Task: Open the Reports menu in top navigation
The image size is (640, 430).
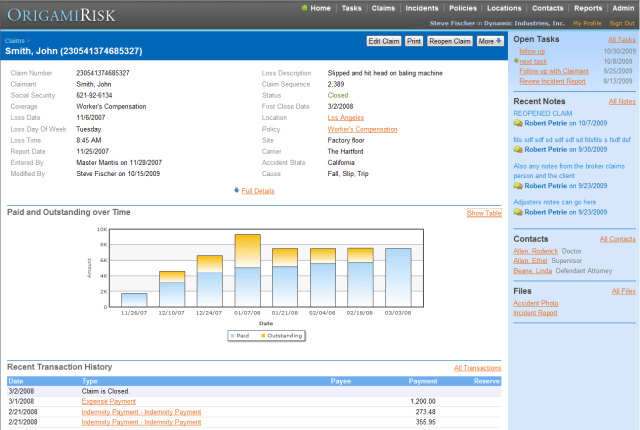Action: pyautogui.click(x=588, y=8)
